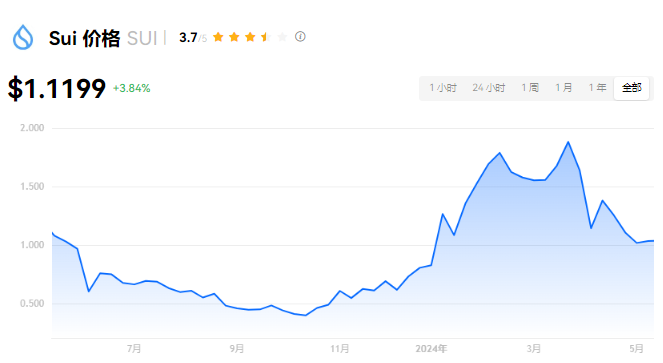The width and height of the screenshot is (663, 363).
Task: Select the 1周 time range
Action: [530, 88]
